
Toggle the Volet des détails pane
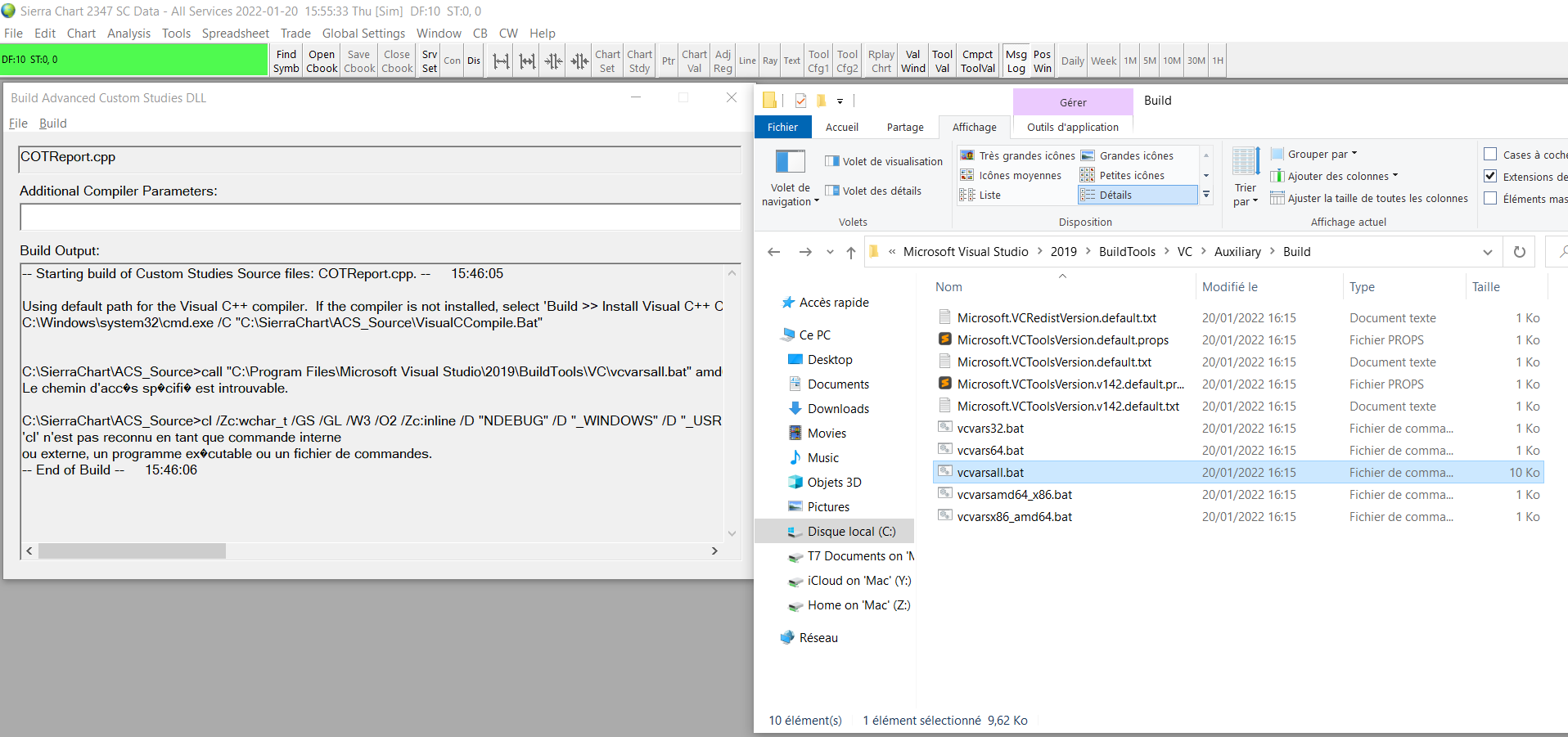(x=873, y=191)
